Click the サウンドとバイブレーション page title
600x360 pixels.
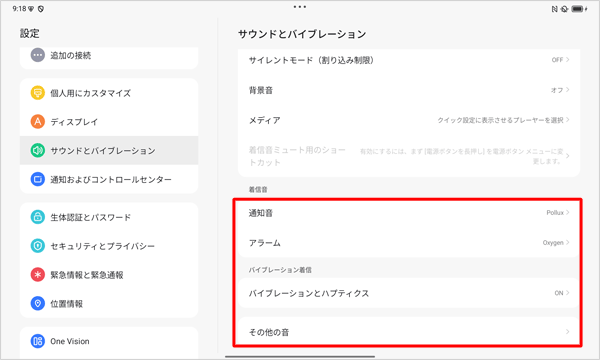pyautogui.click(x=302, y=34)
